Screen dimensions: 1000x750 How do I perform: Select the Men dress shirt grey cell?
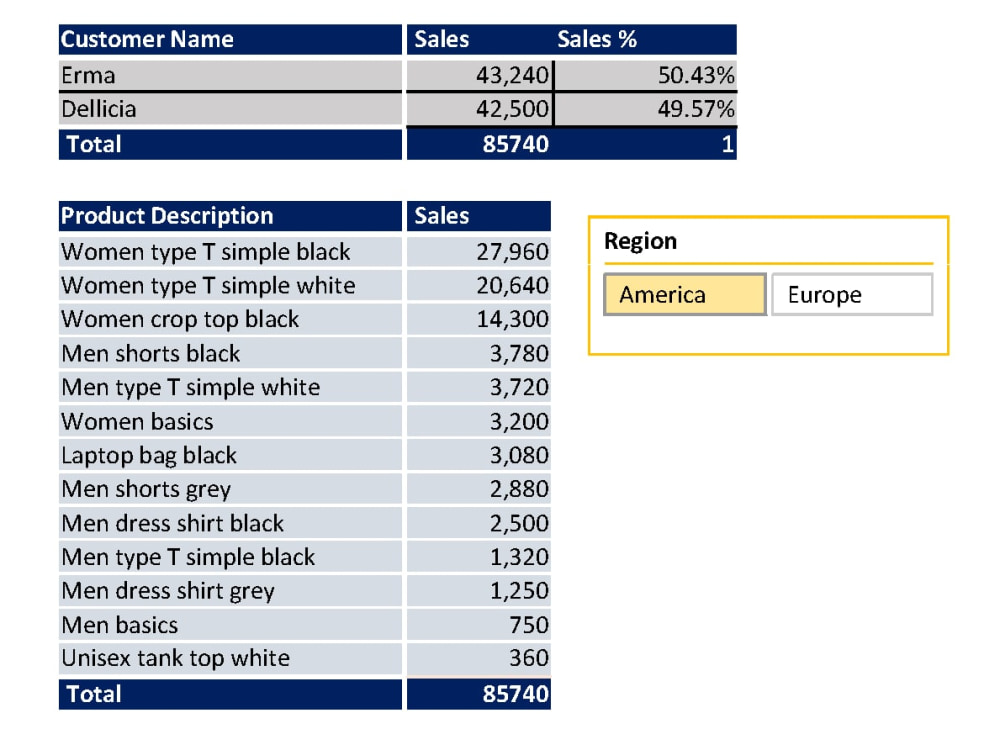coord(230,591)
